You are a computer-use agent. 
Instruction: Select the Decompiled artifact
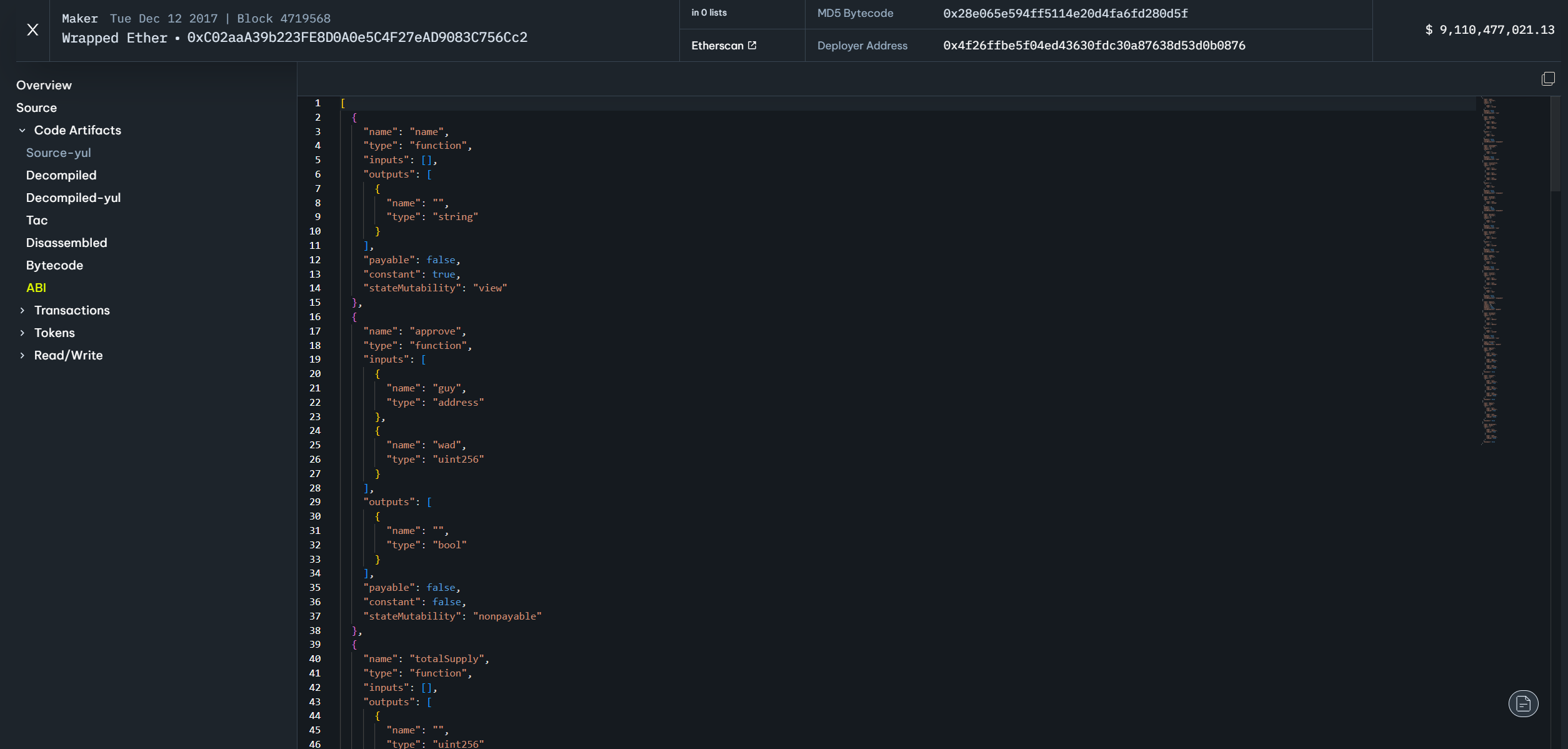[61, 175]
